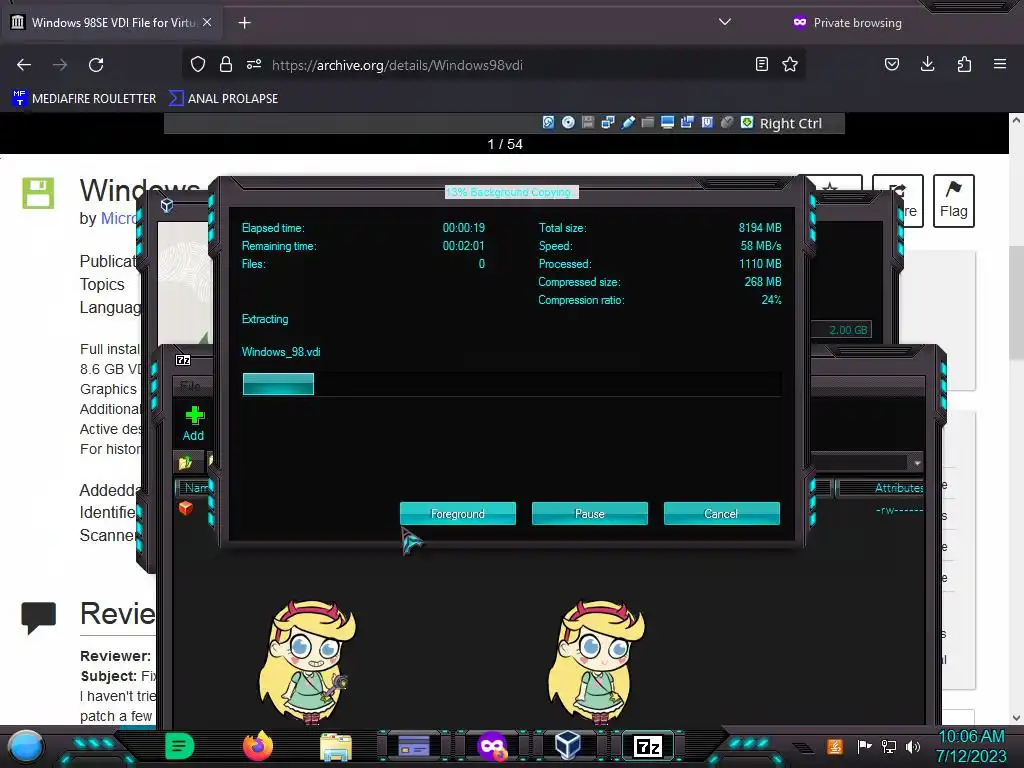Click the Flag button on the archive page
The width and height of the screenshot is (1024, 768).
click(x=953, y=200)
